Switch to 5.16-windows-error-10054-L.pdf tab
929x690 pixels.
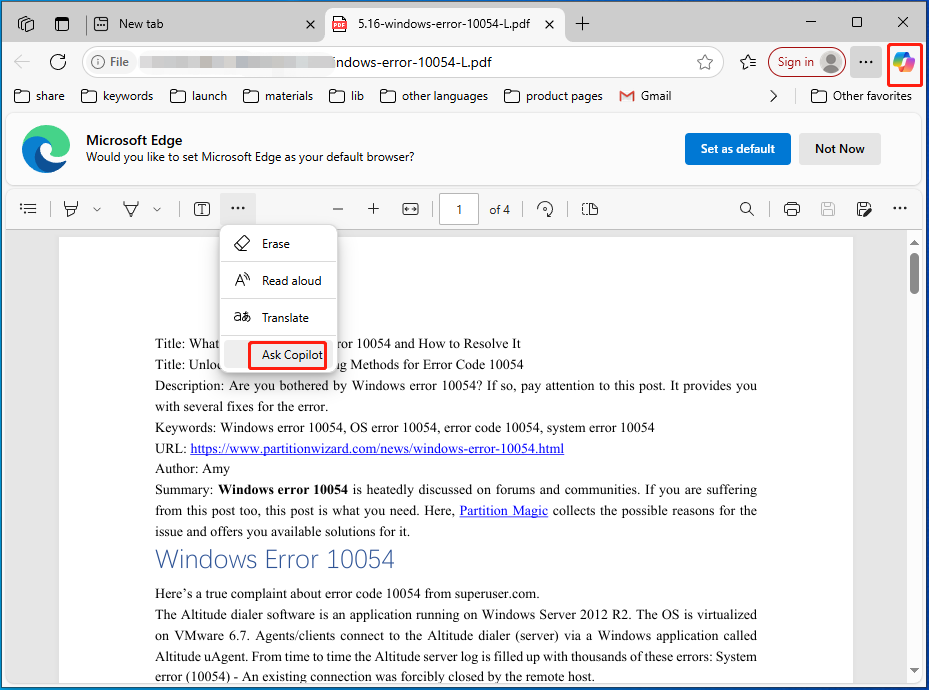pyautogui.click(x=444, y=24)
